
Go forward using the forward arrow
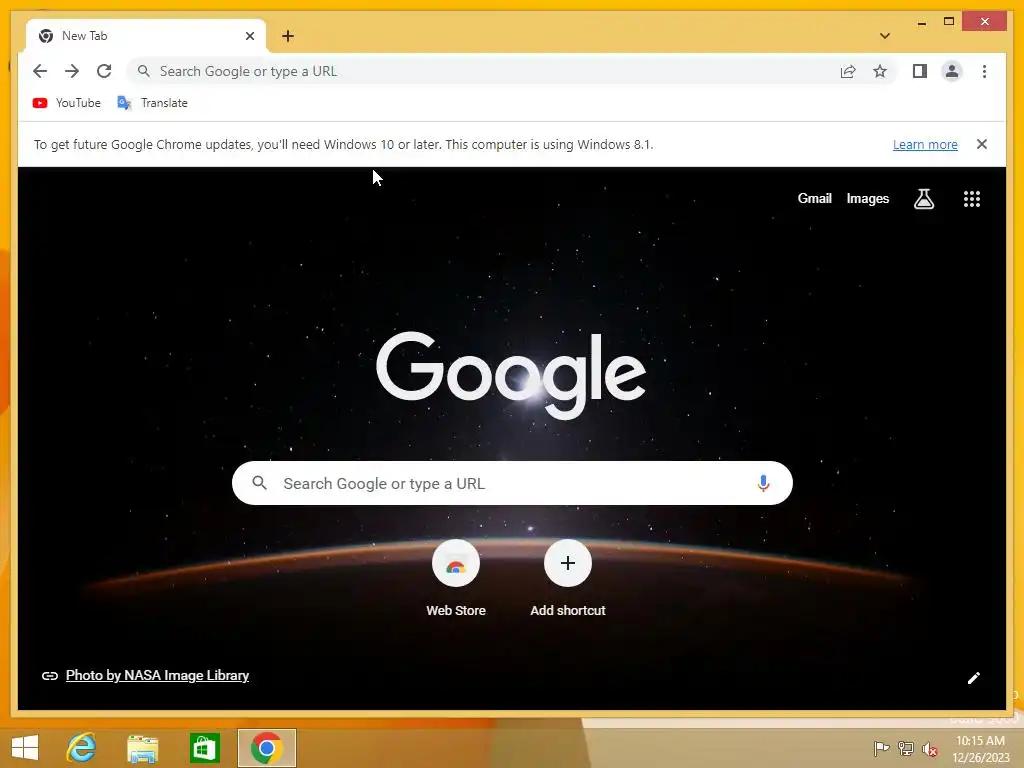click(72, 71)
